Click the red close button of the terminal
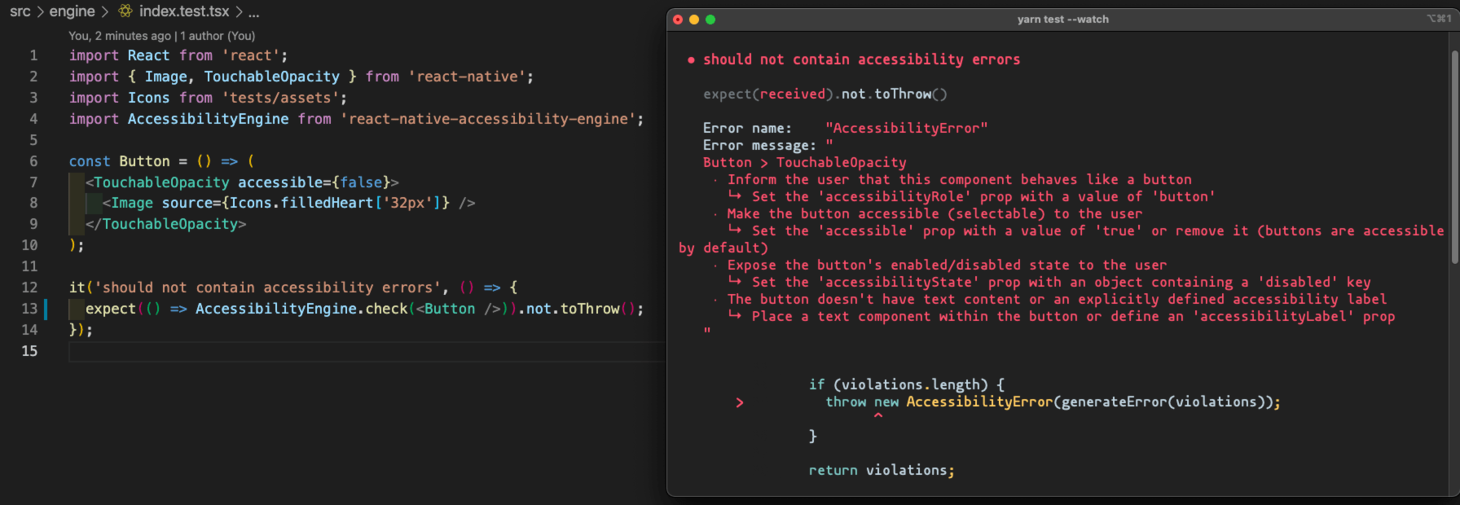The height and width of the screenshot is (505, 1460). (678, 19)
